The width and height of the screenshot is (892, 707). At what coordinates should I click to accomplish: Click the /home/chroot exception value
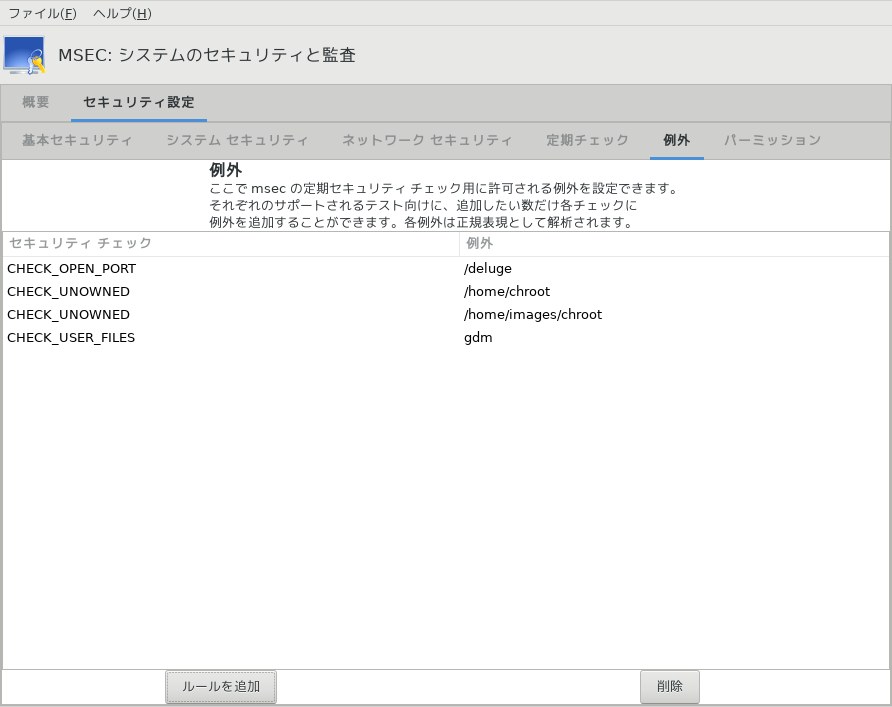507,291
